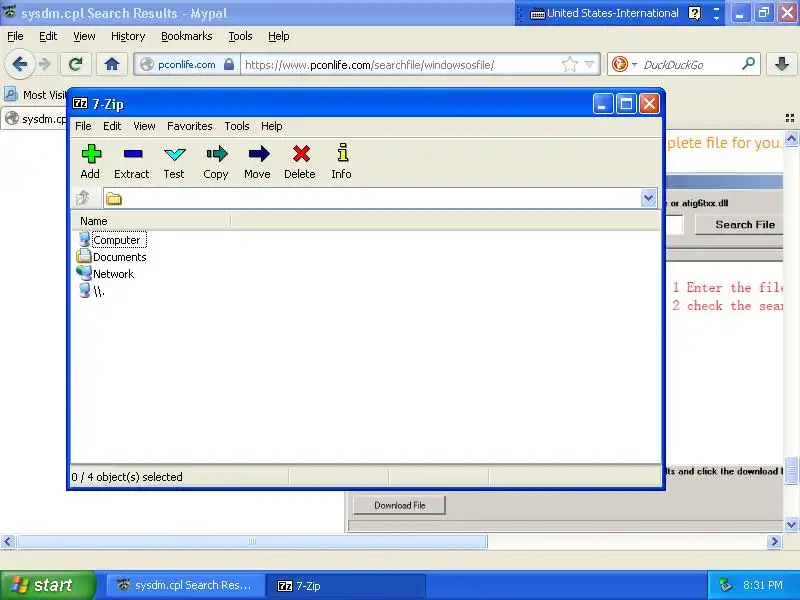Go to the browser Home page
The width and height of the screenshot is (800, 600).
tap(112, 64)
